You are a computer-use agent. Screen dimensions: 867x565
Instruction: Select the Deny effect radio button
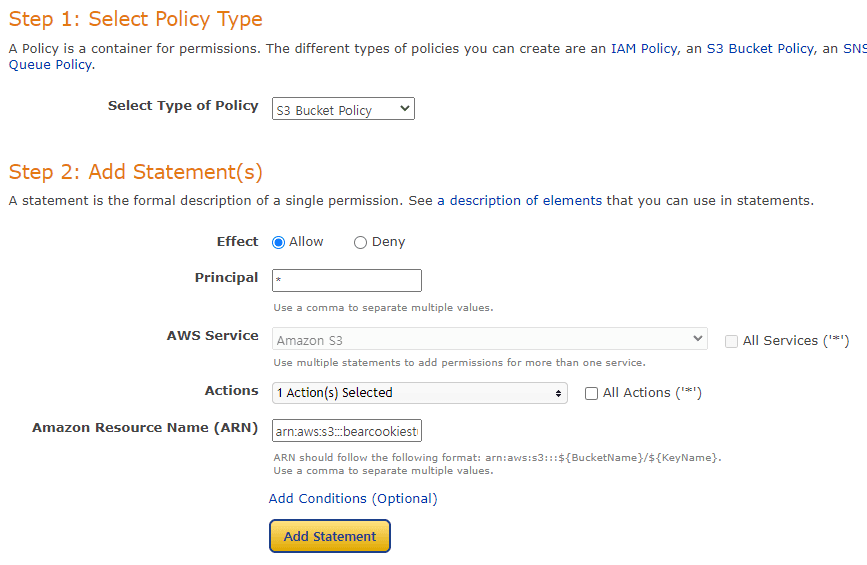(360, 242)
